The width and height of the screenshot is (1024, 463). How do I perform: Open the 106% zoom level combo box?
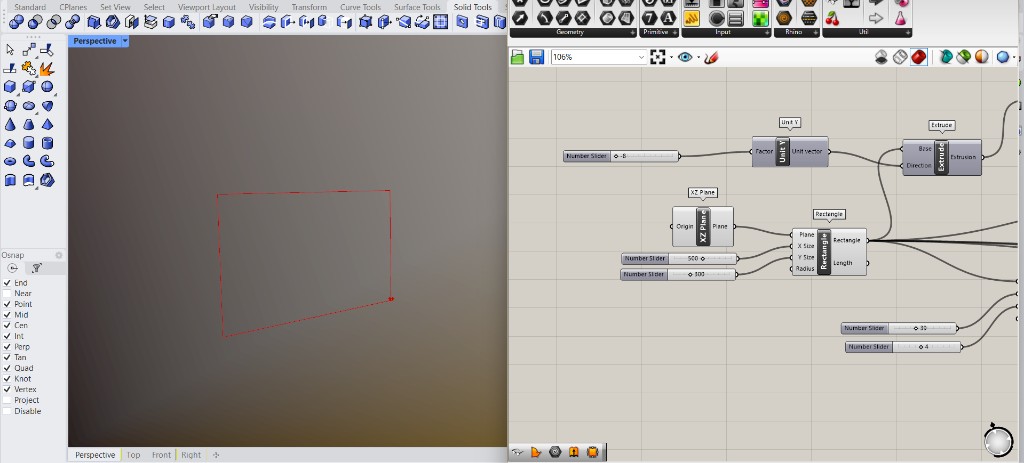coord(598,57)
